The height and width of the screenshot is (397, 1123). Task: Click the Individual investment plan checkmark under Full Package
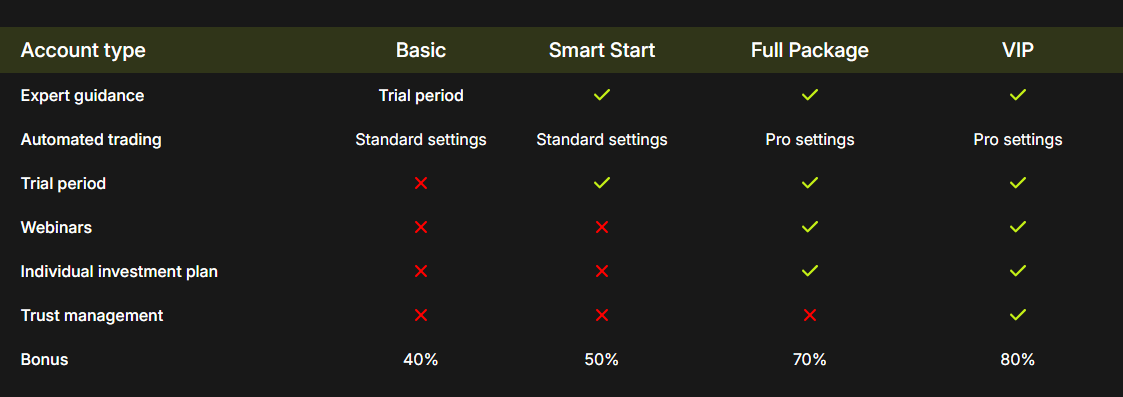click(809, 271)
